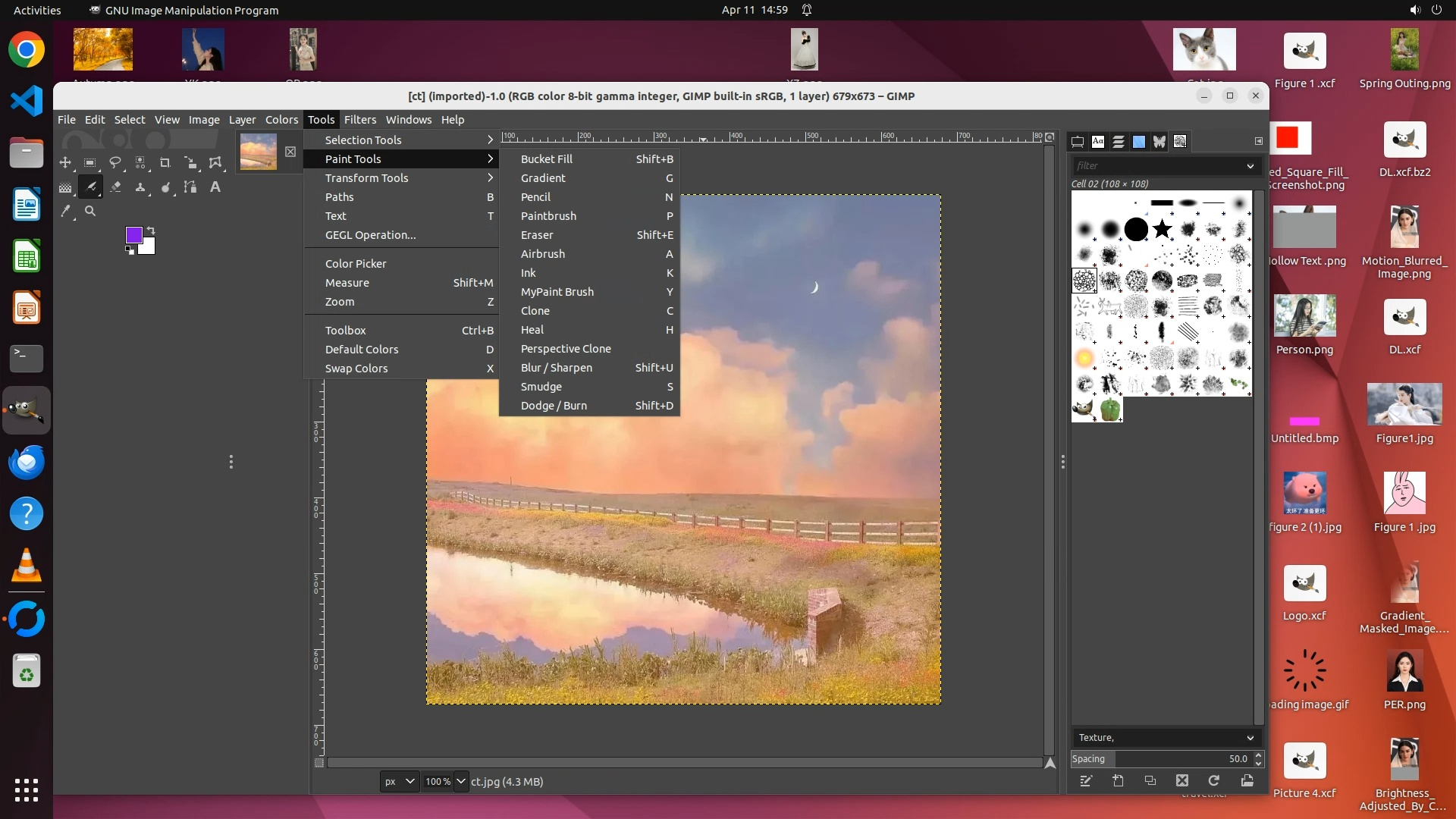Select the Eraser tool in toolbox
Viewport: 1456px width, 819px height.
click(x=115, y=187)
